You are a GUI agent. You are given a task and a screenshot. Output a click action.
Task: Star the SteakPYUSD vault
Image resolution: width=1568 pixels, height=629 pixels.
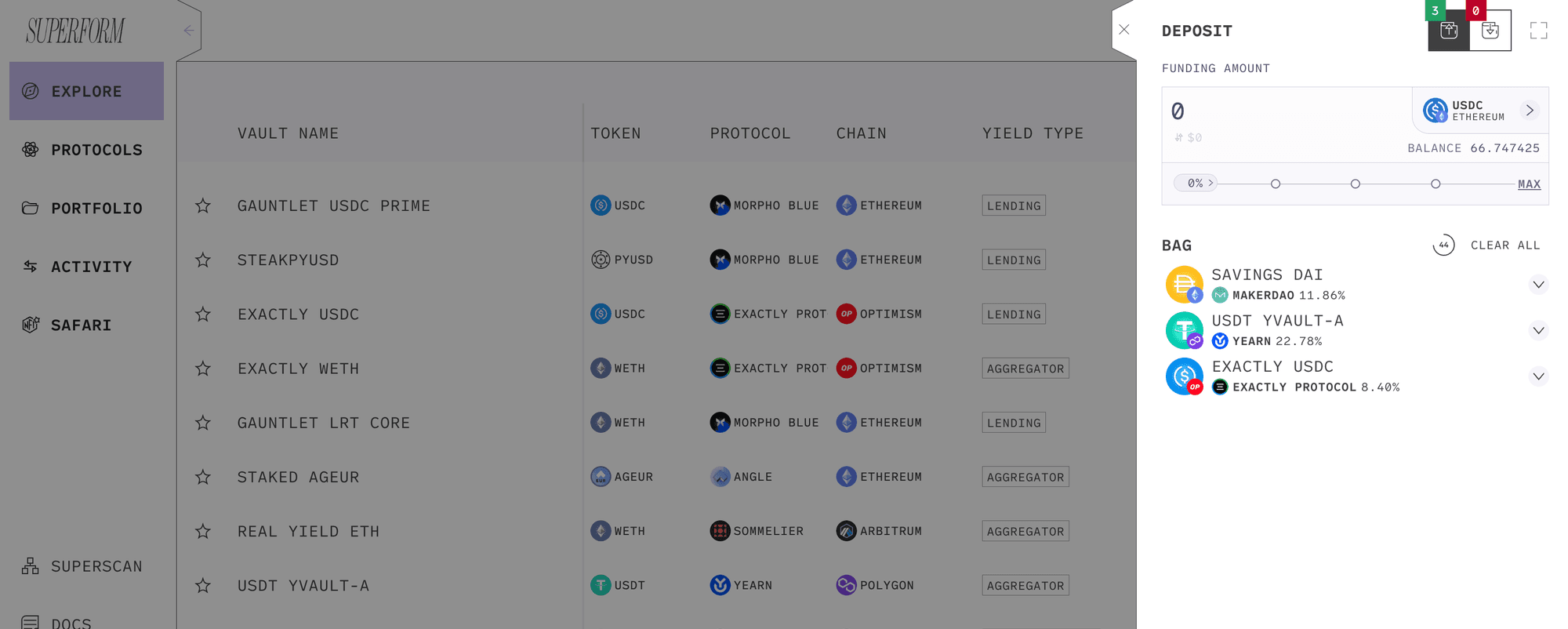(203, 260)
